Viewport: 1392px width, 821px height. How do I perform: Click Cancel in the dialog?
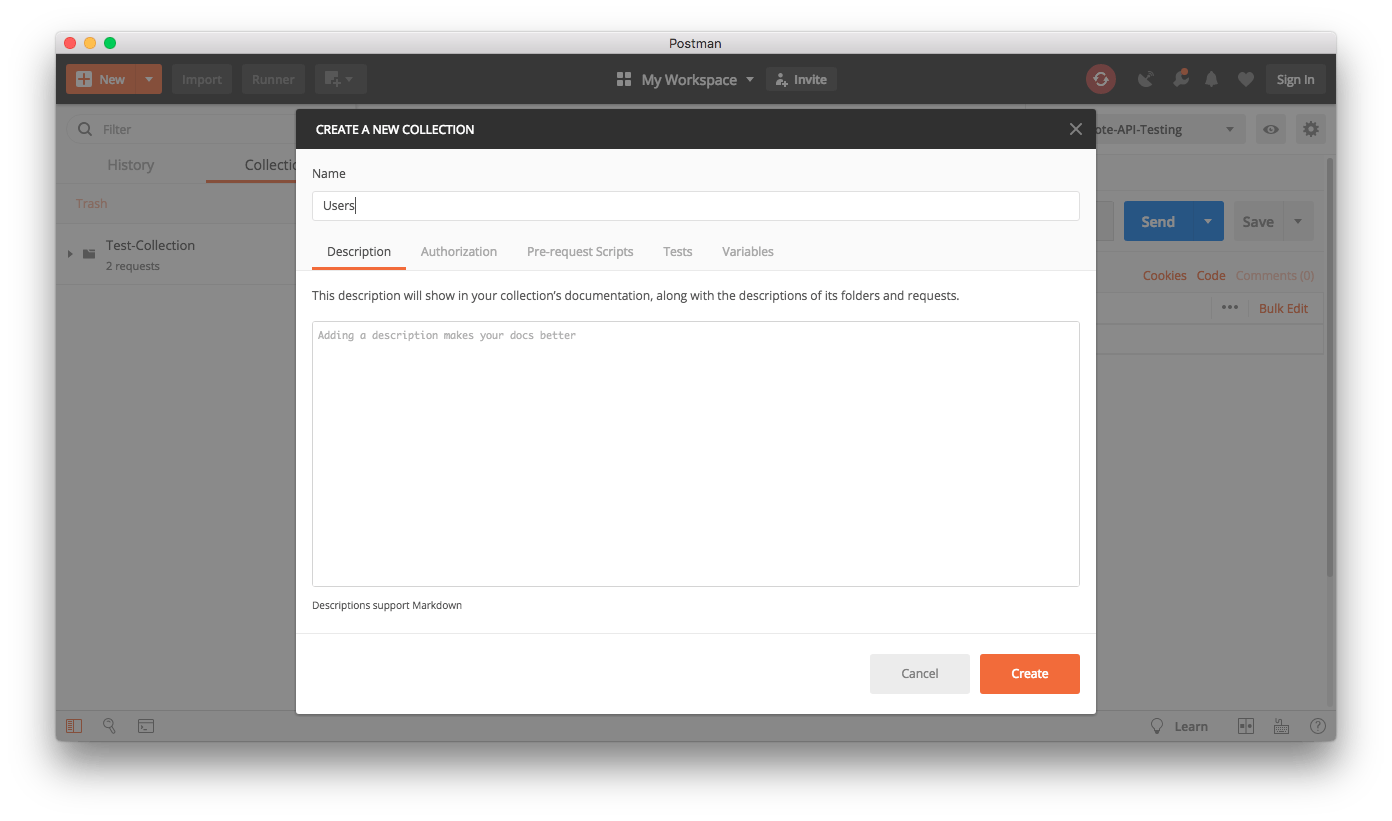tap(919, 673)
